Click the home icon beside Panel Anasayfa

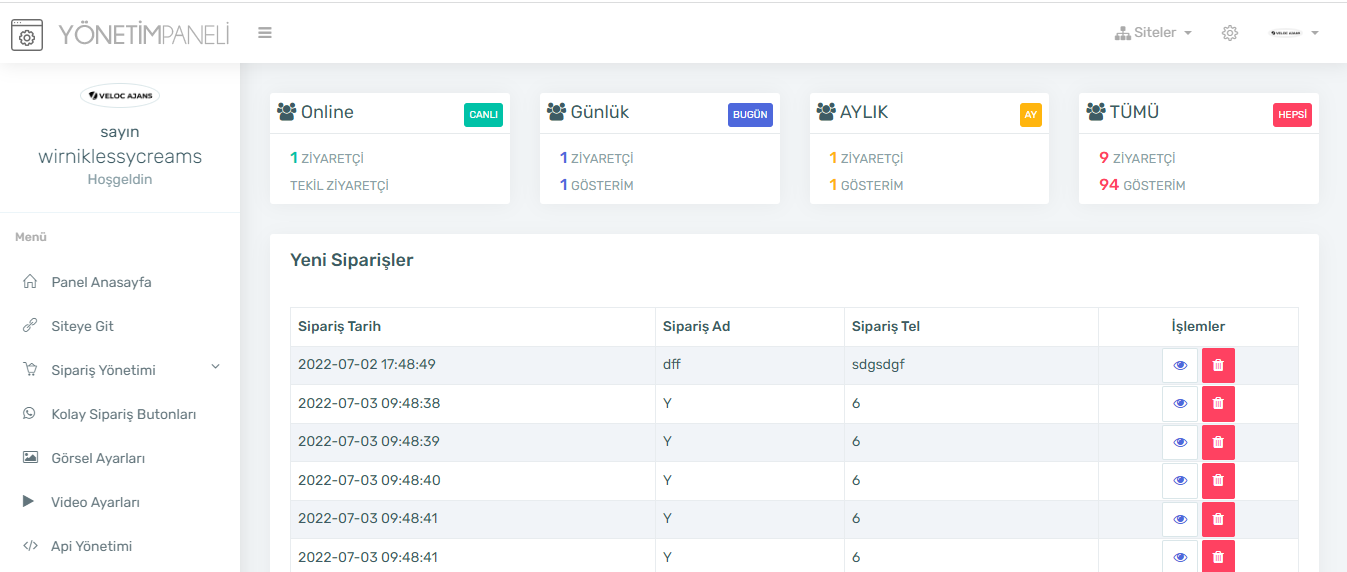30,281
